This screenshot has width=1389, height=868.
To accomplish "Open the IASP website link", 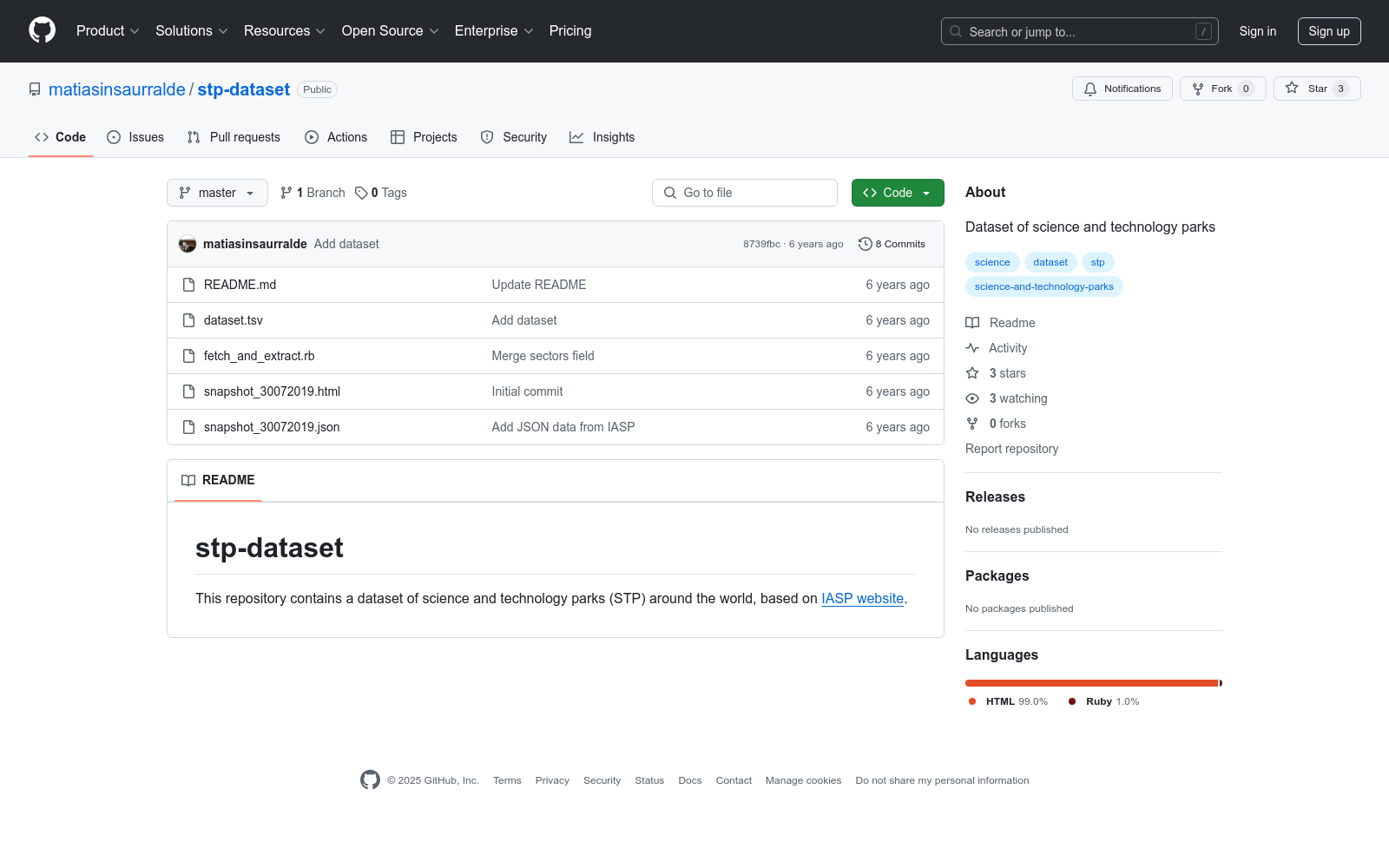I will (x=863, y=598).
